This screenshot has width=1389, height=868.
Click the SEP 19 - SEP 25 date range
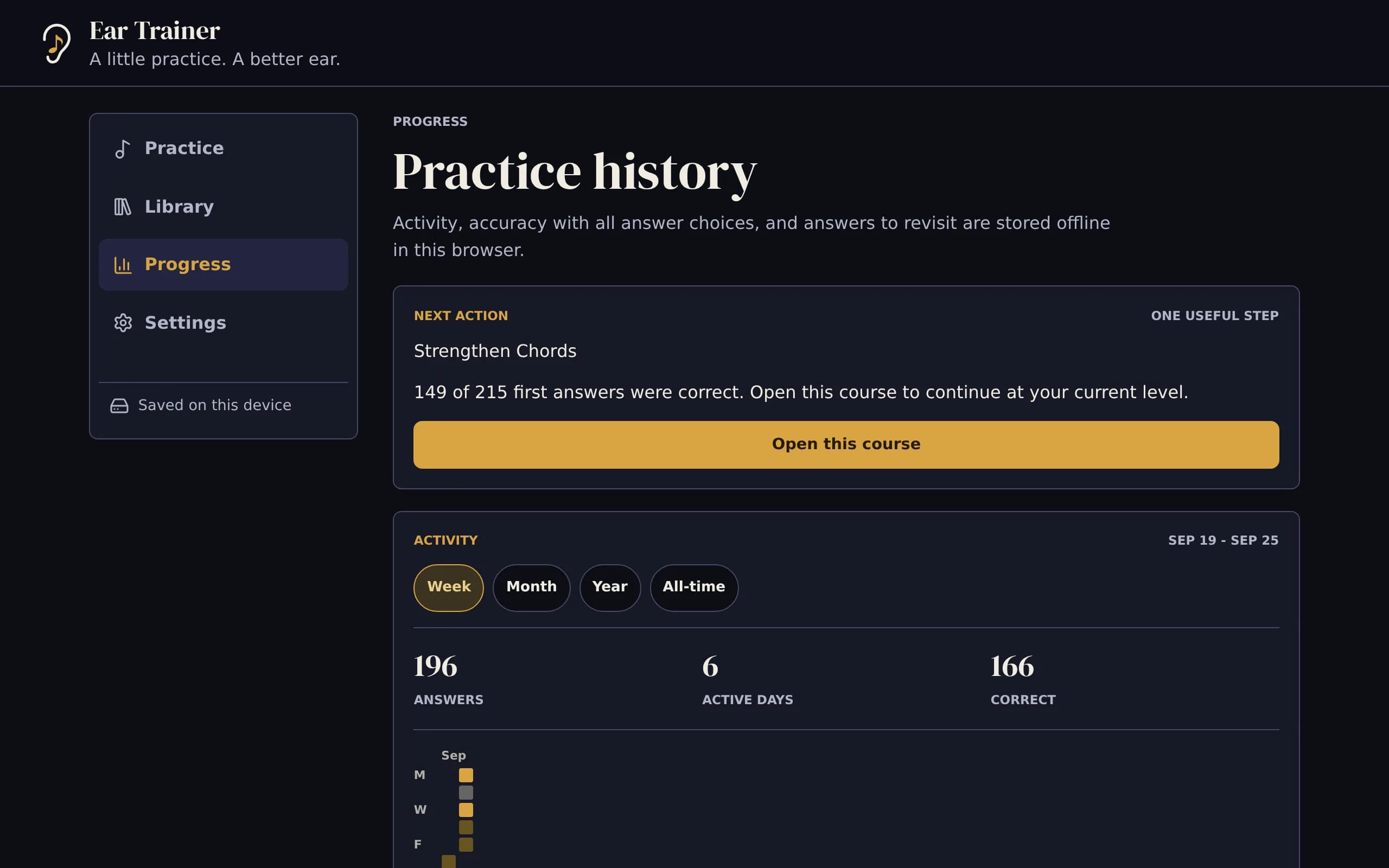pyautogui.click(x=1223, y=540)
